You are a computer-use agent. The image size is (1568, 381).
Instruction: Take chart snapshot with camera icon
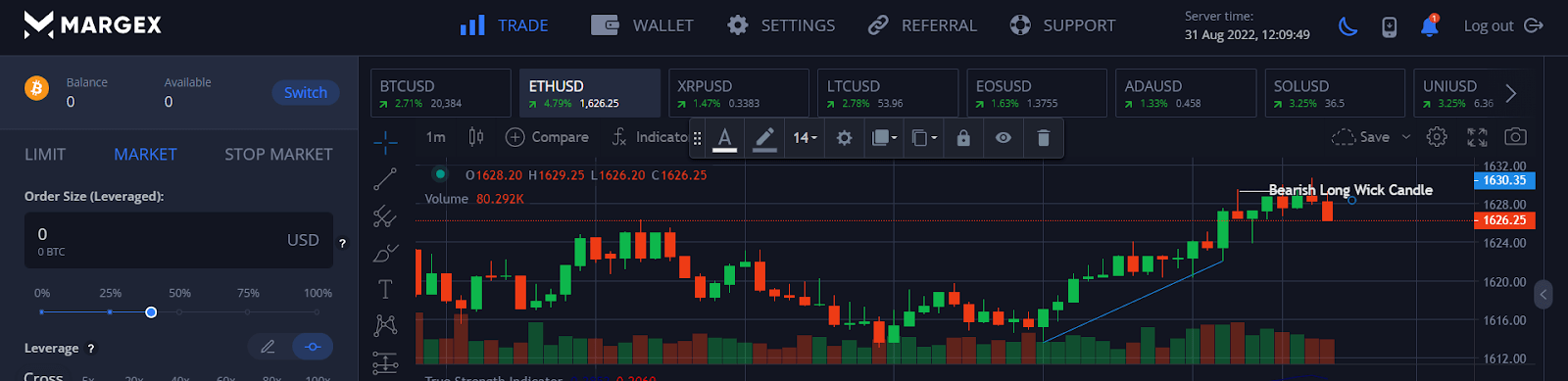[1515, 137]
